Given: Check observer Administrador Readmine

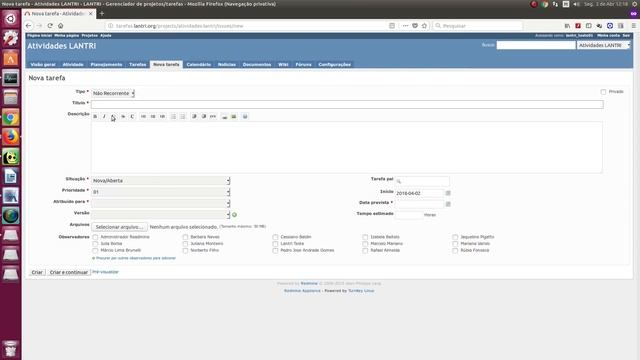Looking at the screenshot, I should pyautogui.click(x=95, y=237).
